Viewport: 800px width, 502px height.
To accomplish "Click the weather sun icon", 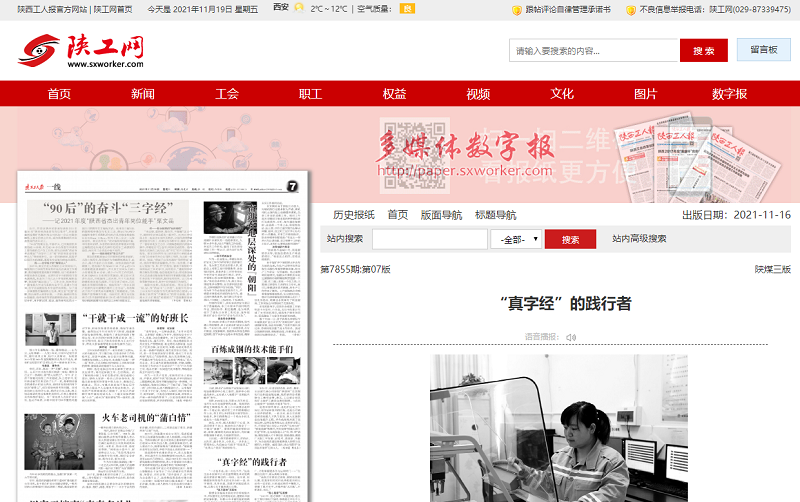I will click(x=299, y=8).
